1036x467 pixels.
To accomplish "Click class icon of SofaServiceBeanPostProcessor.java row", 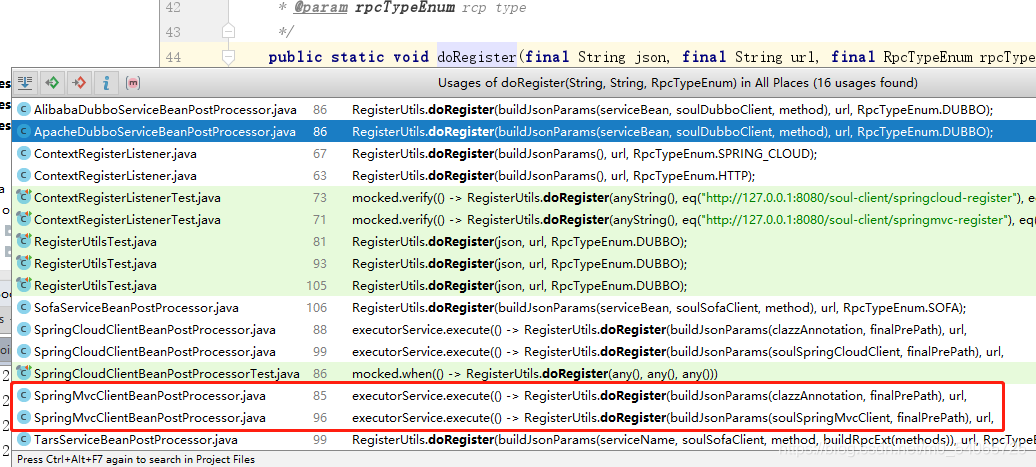I will 24,308.
